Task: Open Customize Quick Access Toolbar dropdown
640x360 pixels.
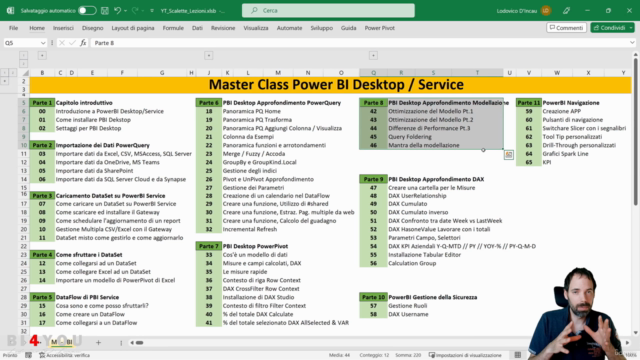Action: [152, 11]
